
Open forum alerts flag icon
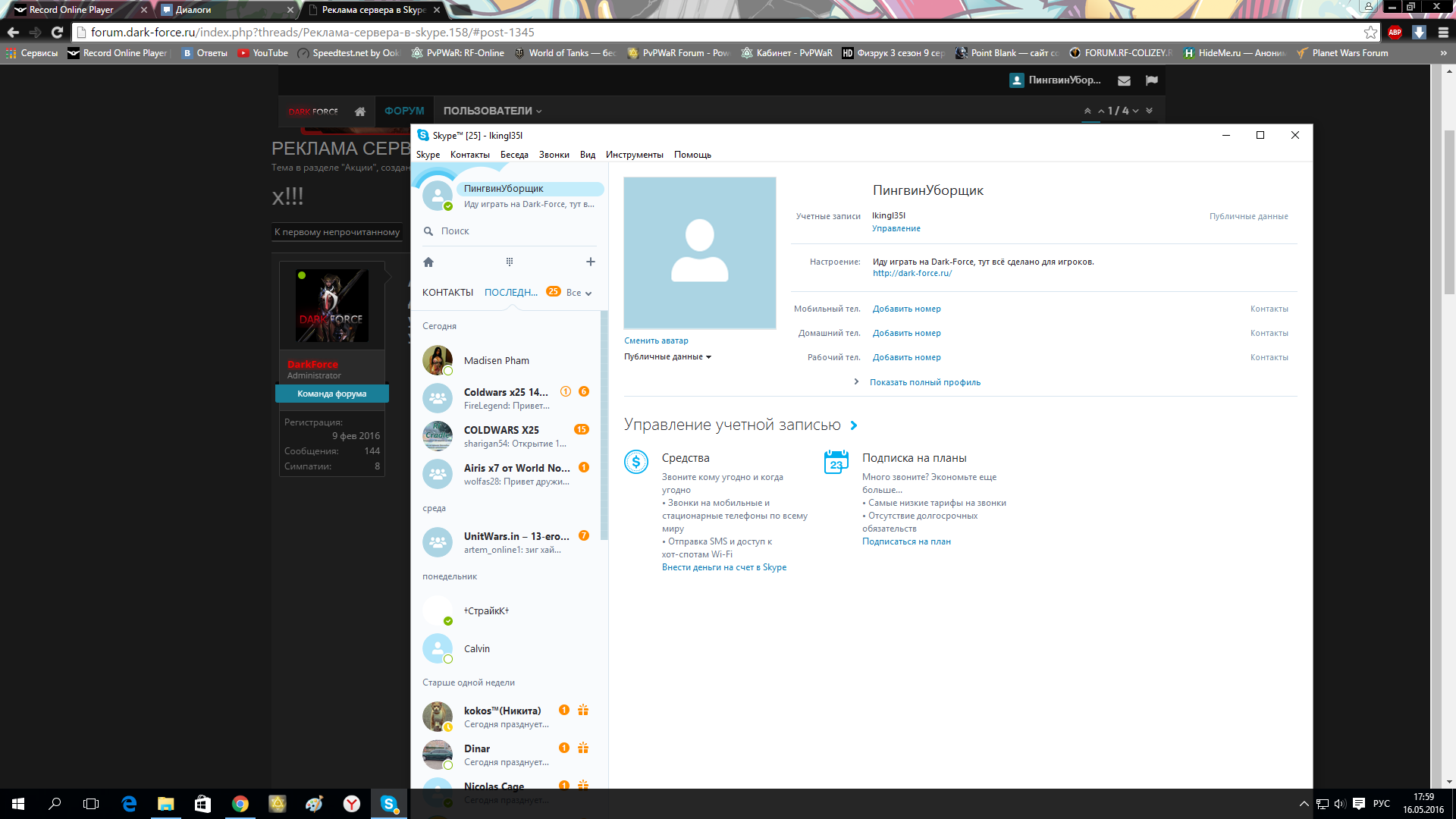[x=1152, y=80]
